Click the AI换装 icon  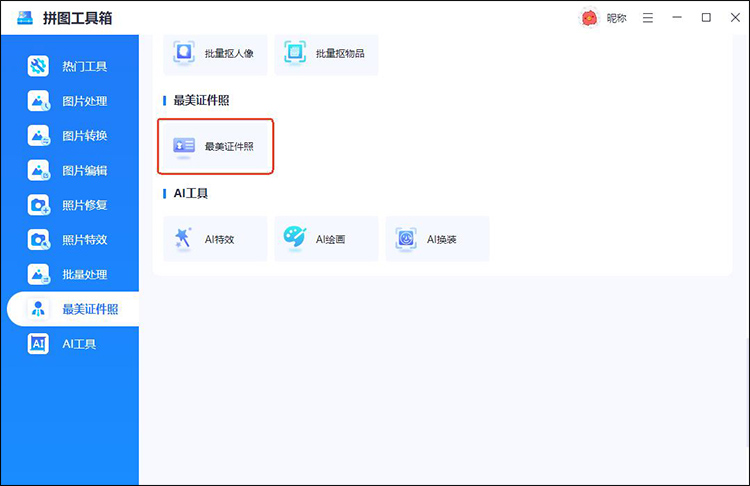point(406,238)
